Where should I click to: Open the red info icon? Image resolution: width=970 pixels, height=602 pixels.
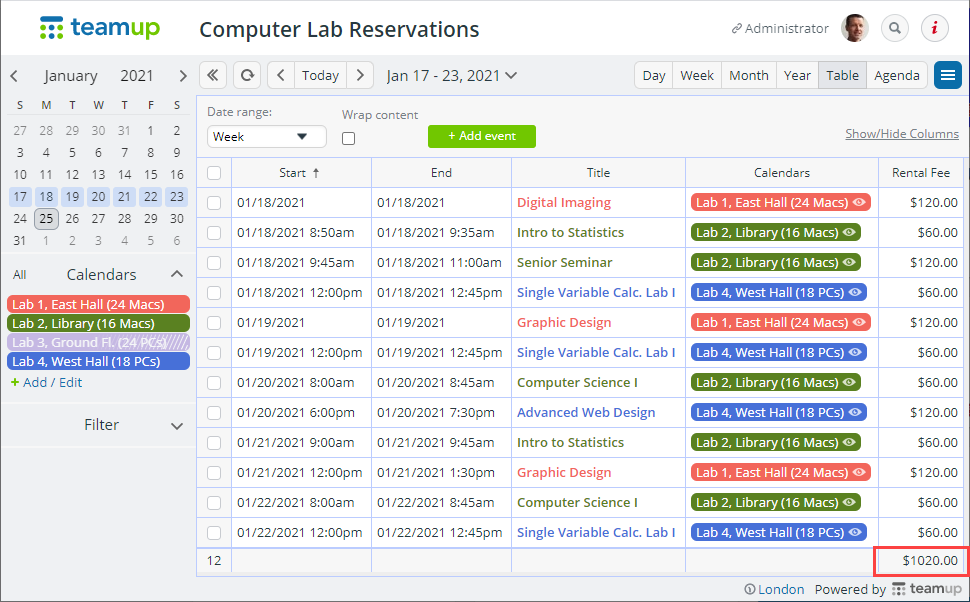pyautogui.click(x=935, y=28)
